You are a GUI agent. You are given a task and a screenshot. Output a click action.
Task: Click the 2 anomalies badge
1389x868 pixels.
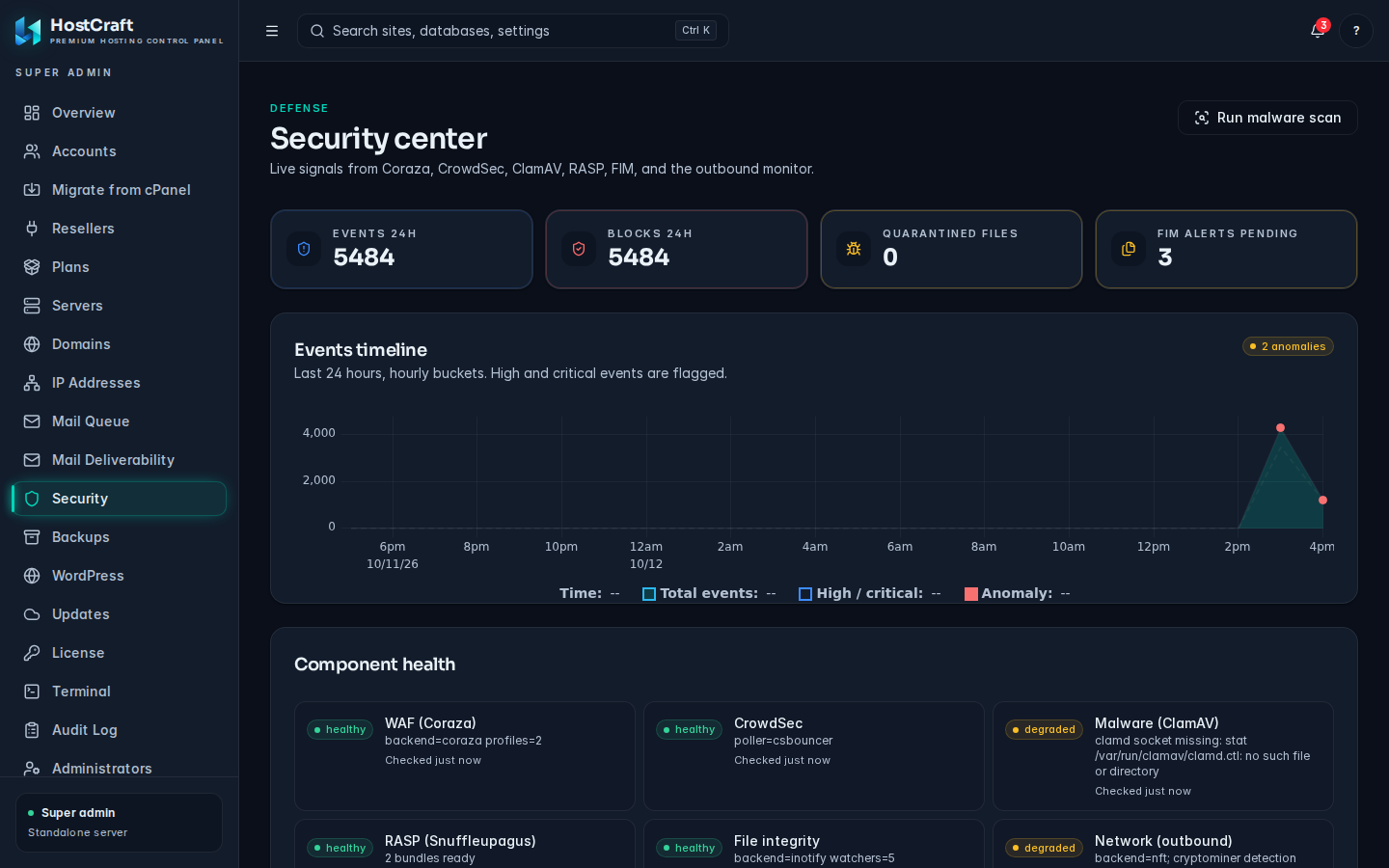[1288, 346]
